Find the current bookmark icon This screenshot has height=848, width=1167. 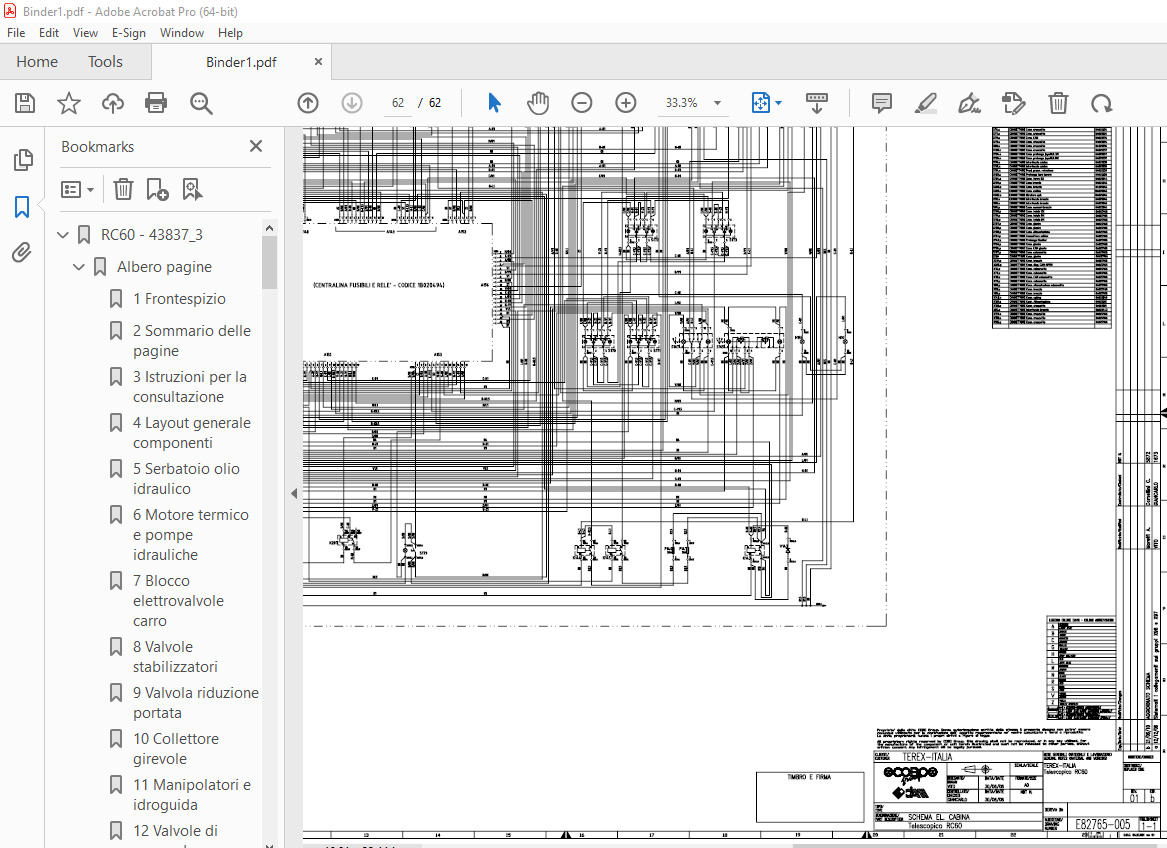192,189
